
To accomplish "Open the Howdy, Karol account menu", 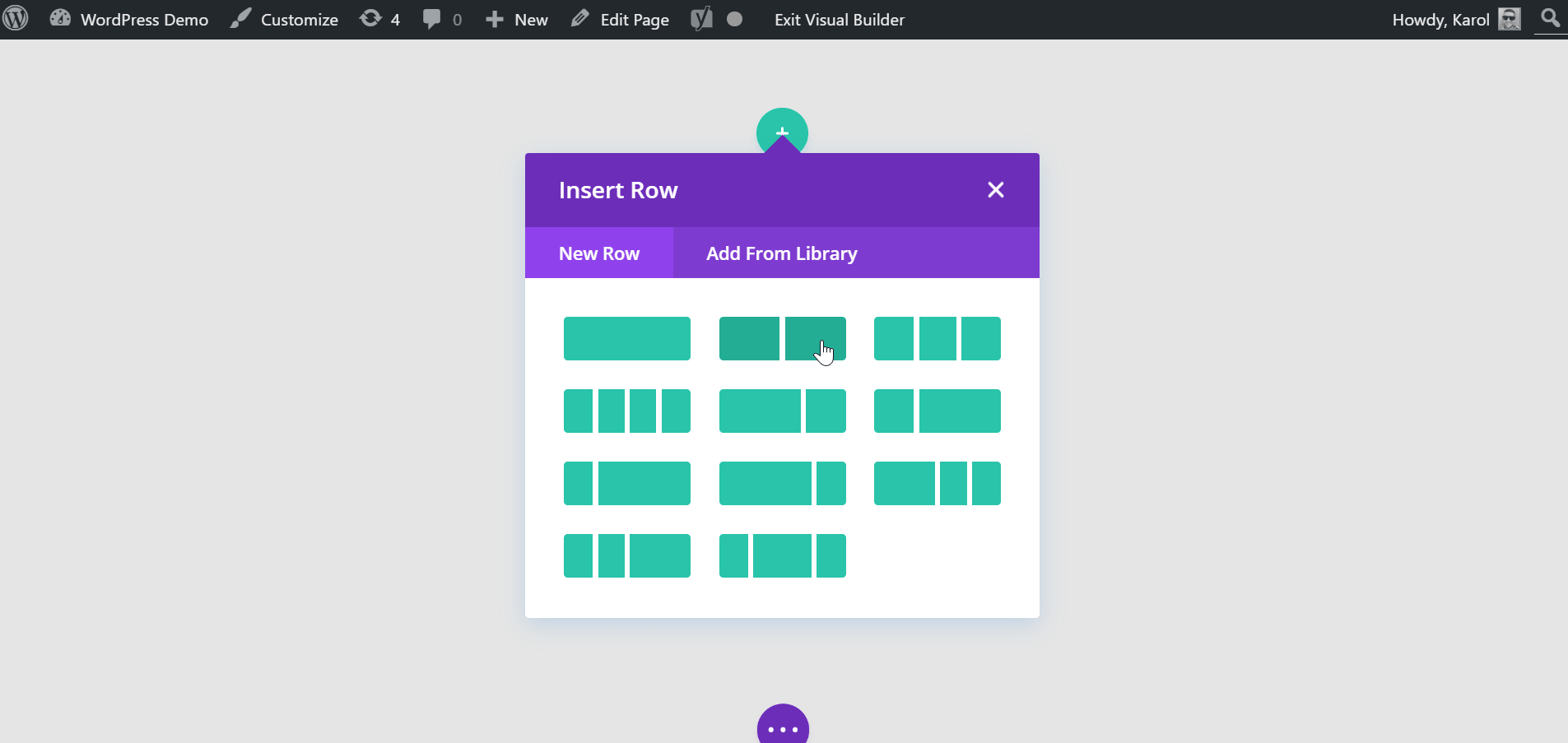I will (1455, 20).
